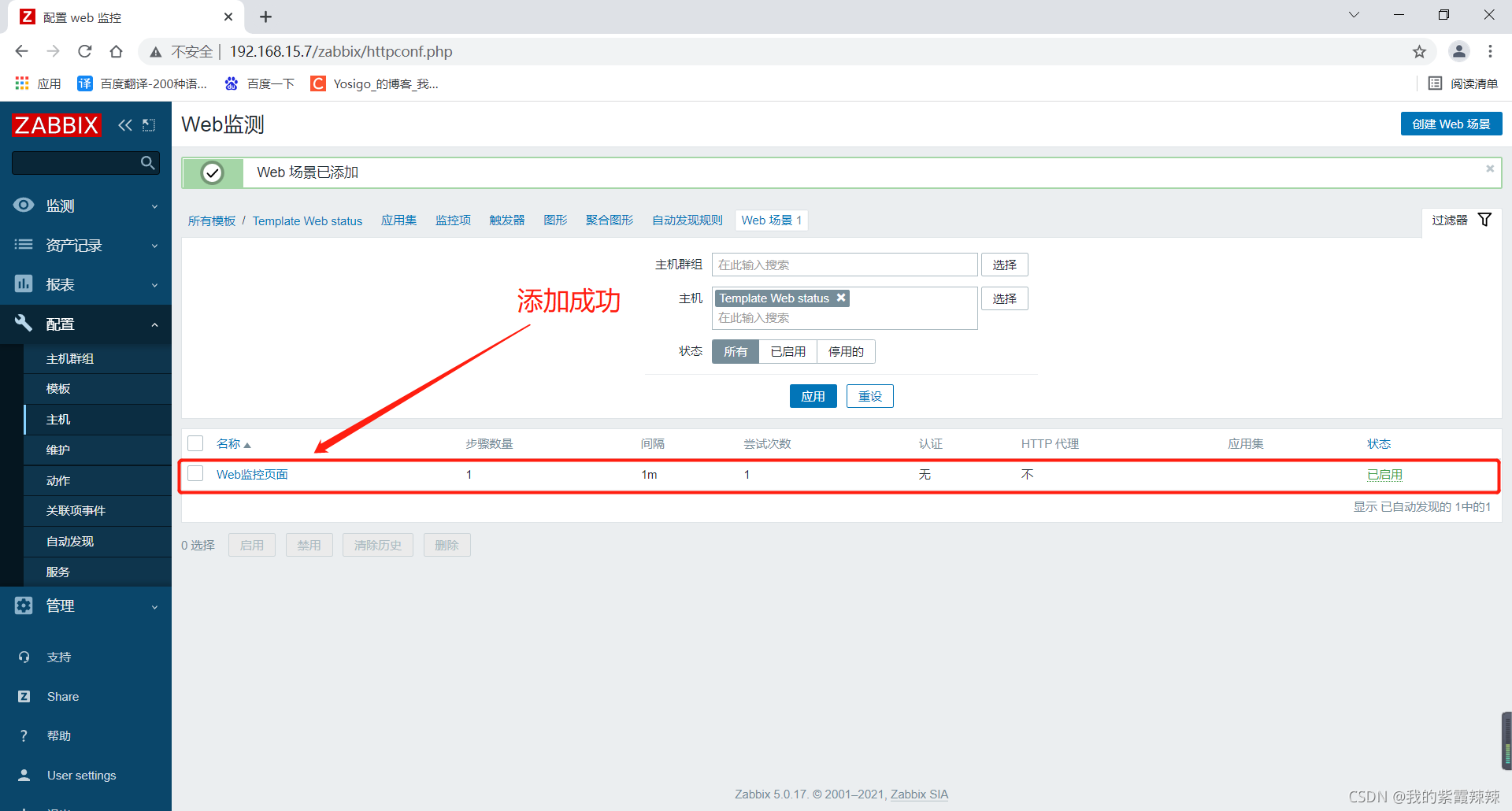Open browser home page
The width and height of the screenshot is (1512, 811).
coord(116,51)
